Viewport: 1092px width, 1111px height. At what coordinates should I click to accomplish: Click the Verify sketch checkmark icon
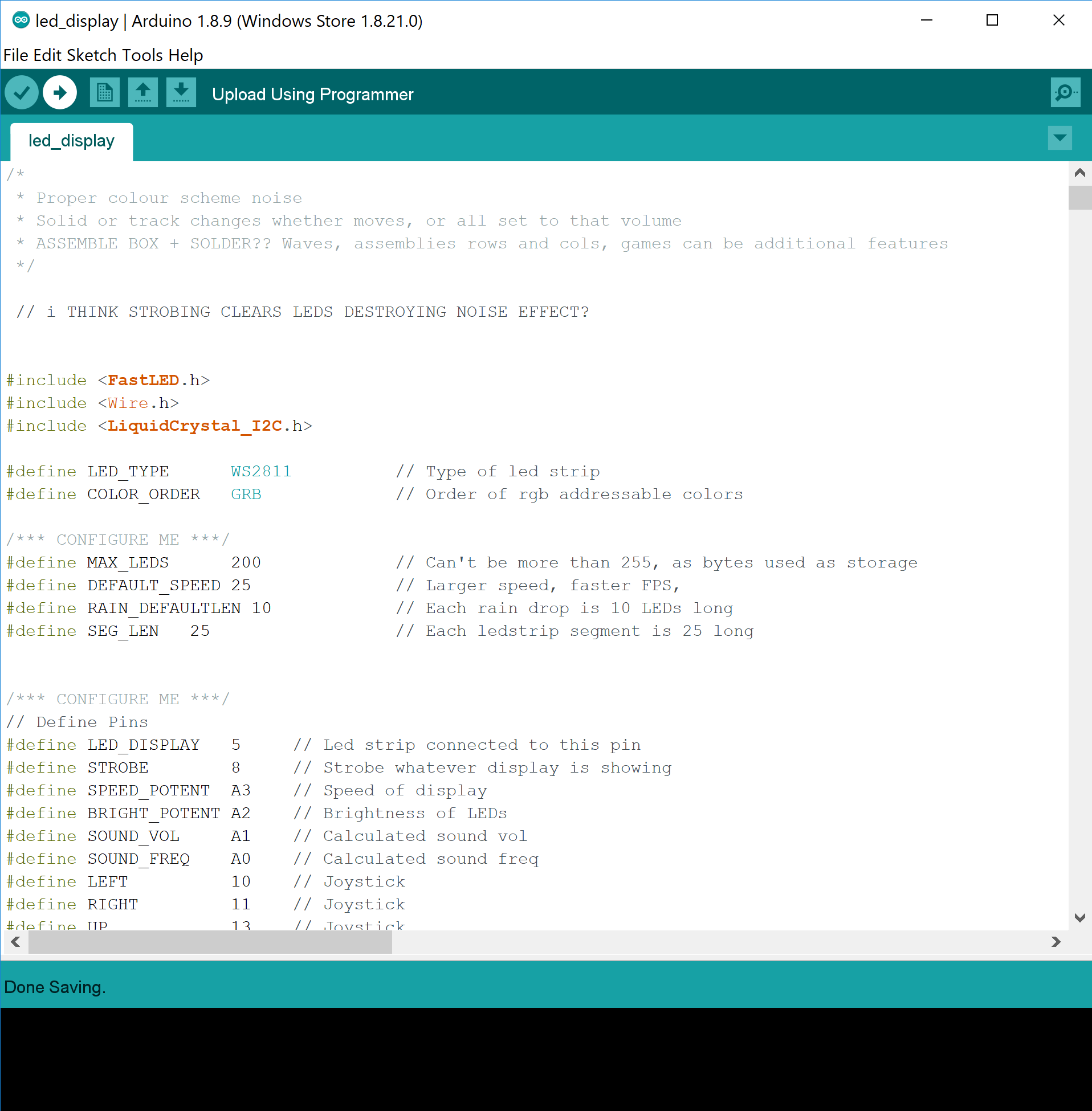[21, 92]
